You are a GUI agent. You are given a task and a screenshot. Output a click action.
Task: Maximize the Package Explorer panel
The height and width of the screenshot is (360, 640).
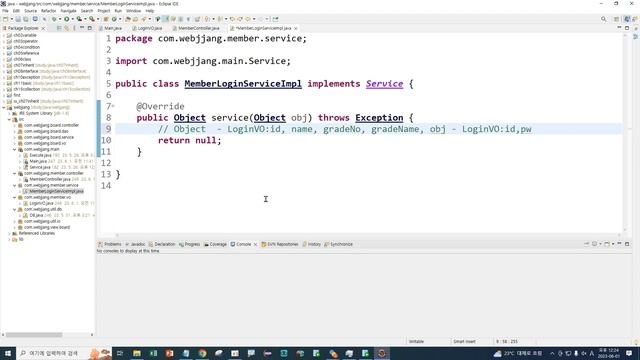pyautogui.click(x=90, y=28)
